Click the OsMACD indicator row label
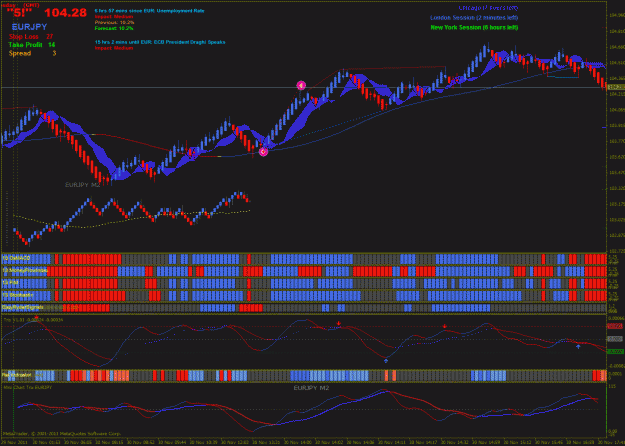The image size is (625, 446). (16, 258)
